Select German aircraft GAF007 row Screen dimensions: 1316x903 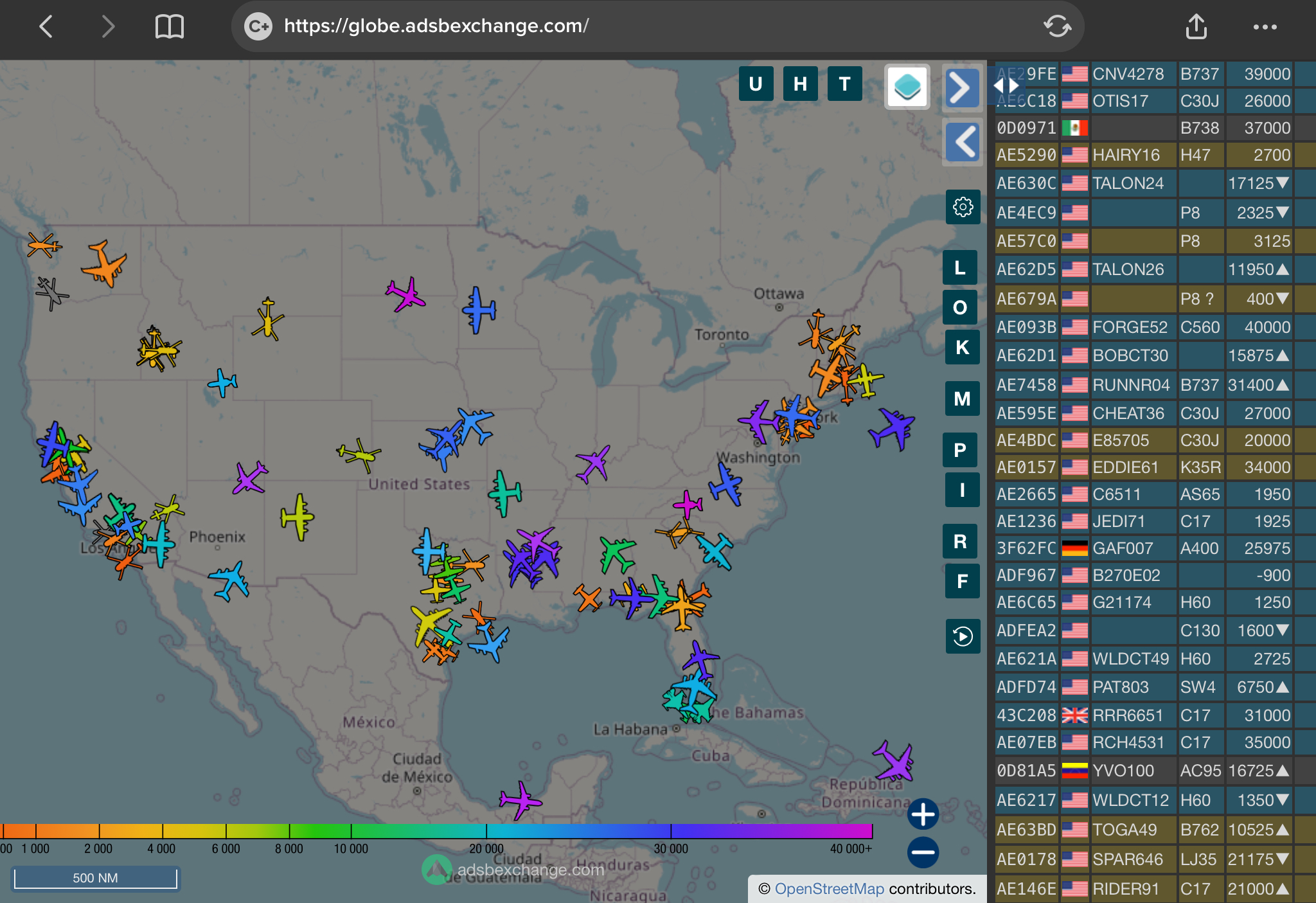pos(1155,548)
